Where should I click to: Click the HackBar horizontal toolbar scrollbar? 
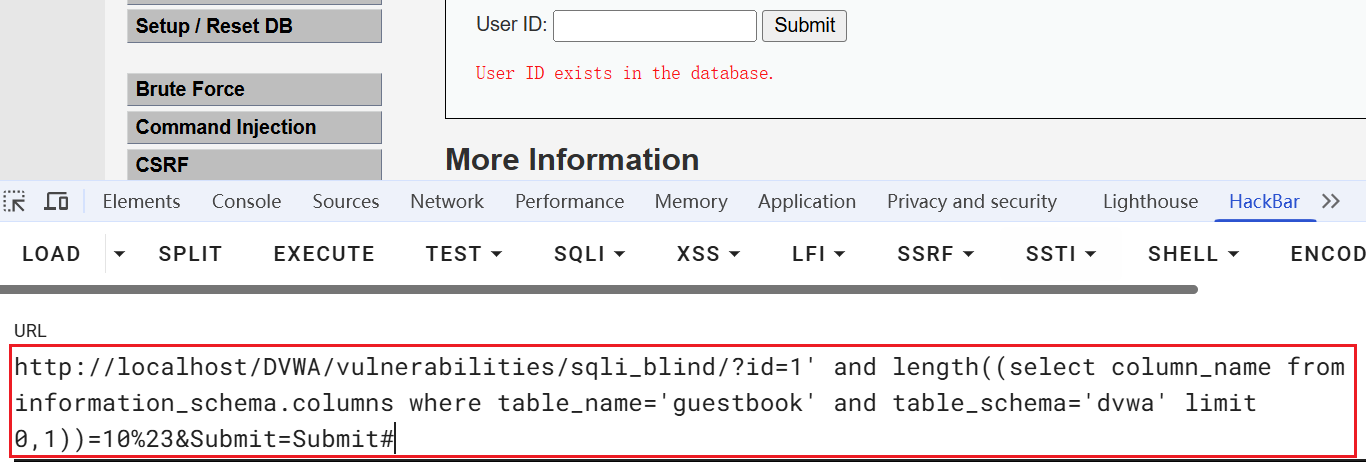click(598, 290)
